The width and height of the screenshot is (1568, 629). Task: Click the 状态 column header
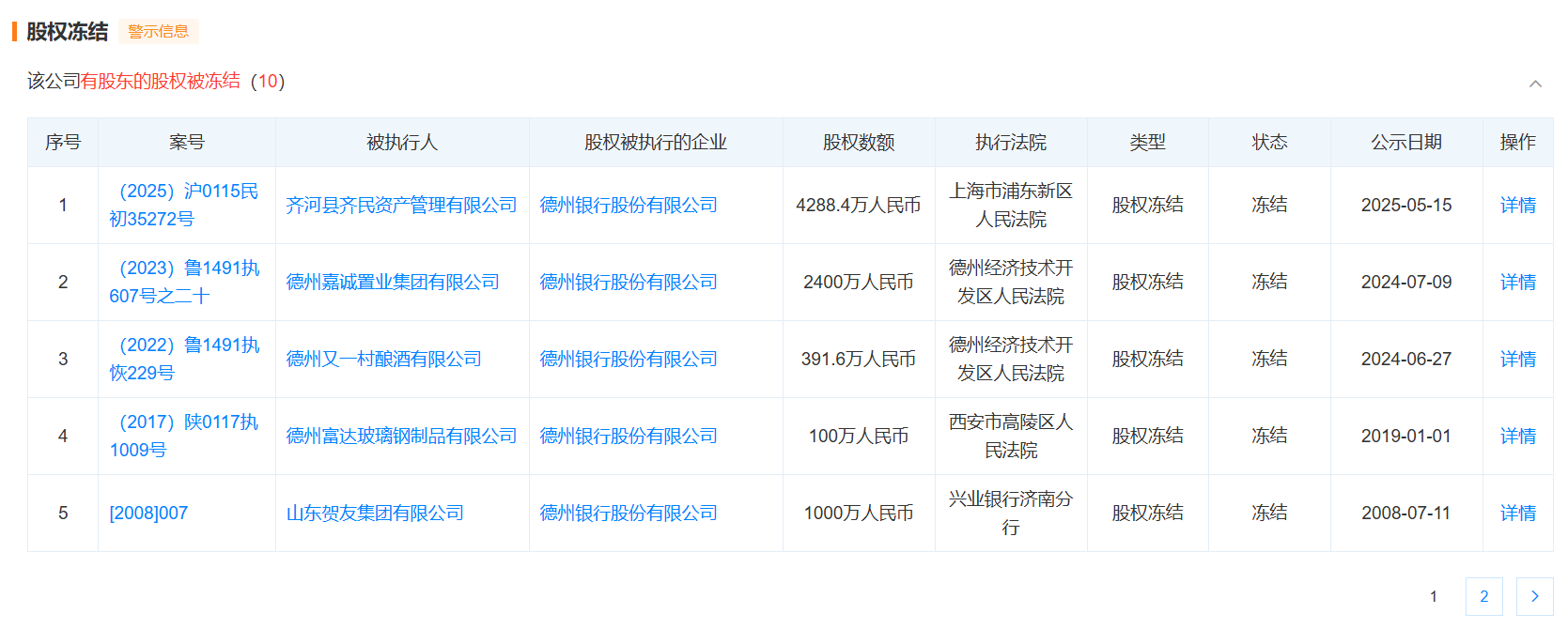pyautogui.click(x=1269, y=142)
